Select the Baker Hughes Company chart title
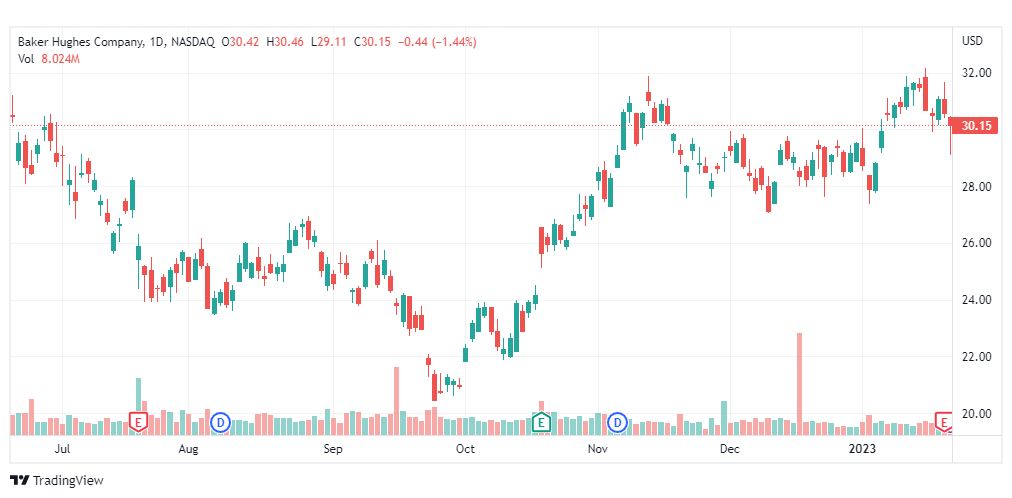 point(117,42)
